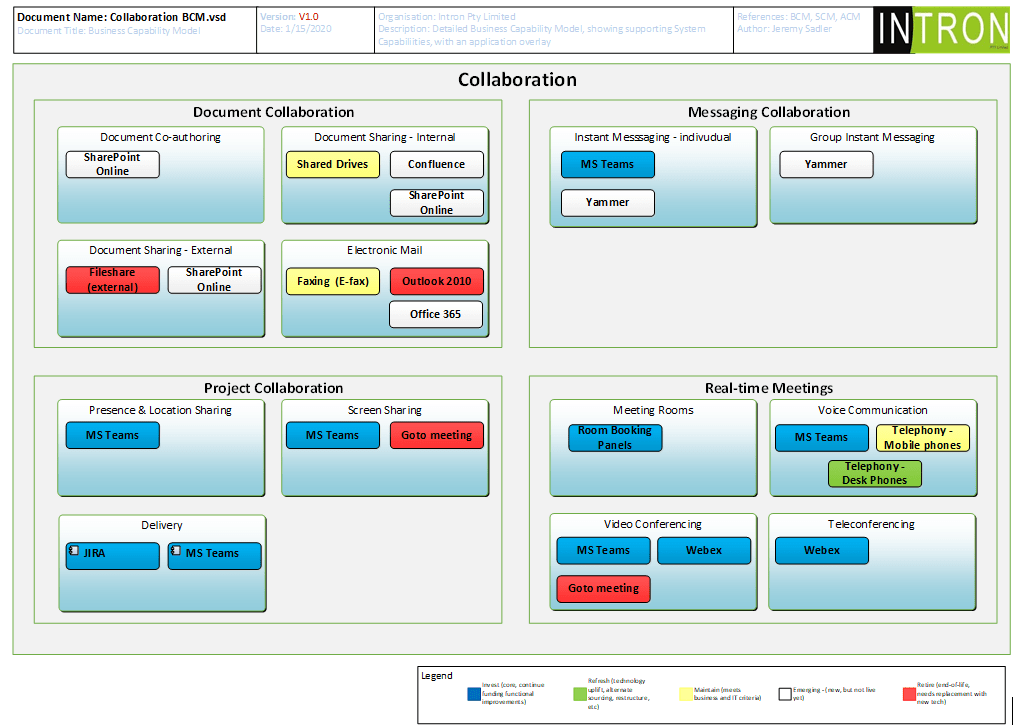The image size is (1014, 728).
Task: Click the Document Name header field
Action: pos(119,17)
